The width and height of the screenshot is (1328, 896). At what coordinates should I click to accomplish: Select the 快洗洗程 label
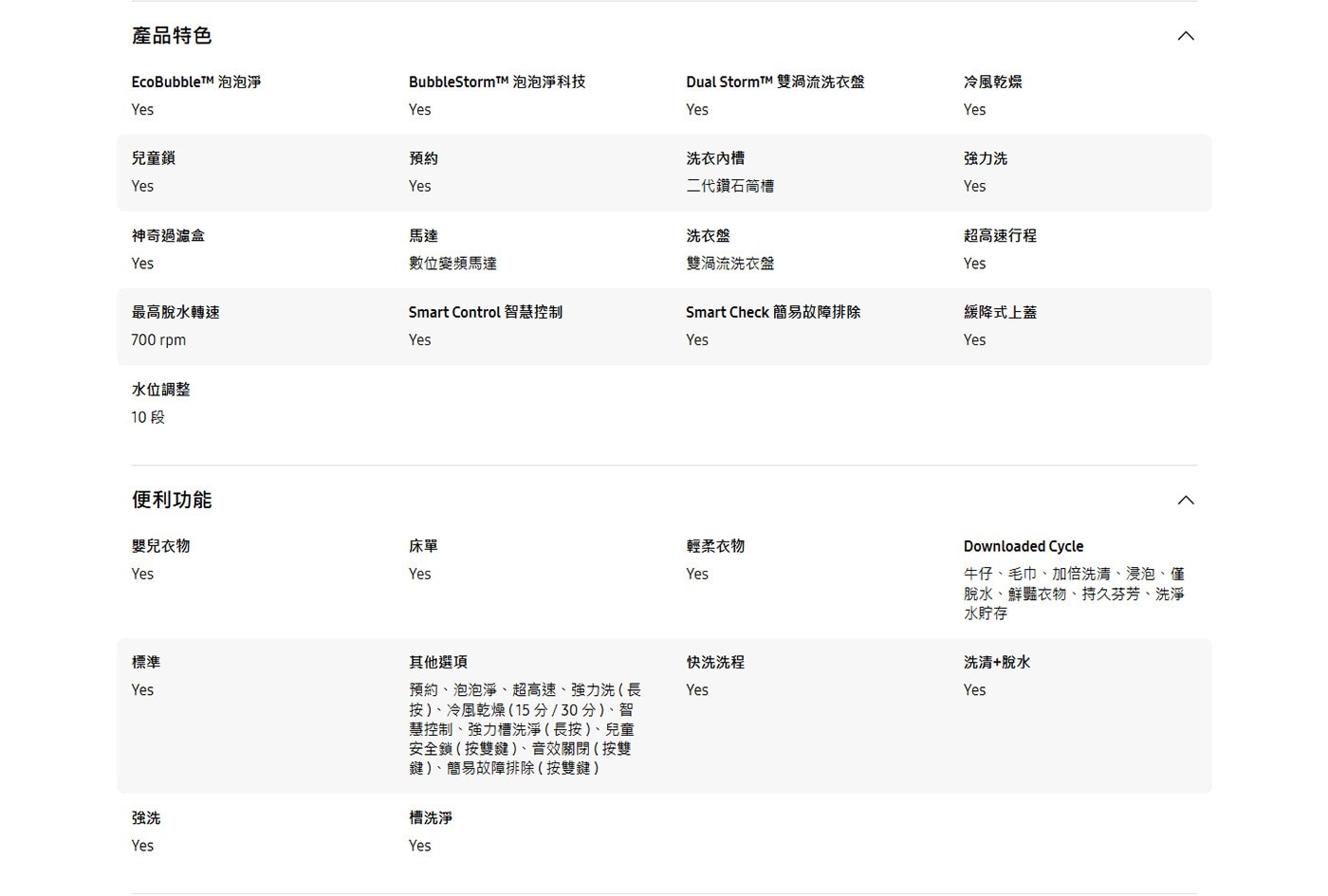[x=715, y=663]
